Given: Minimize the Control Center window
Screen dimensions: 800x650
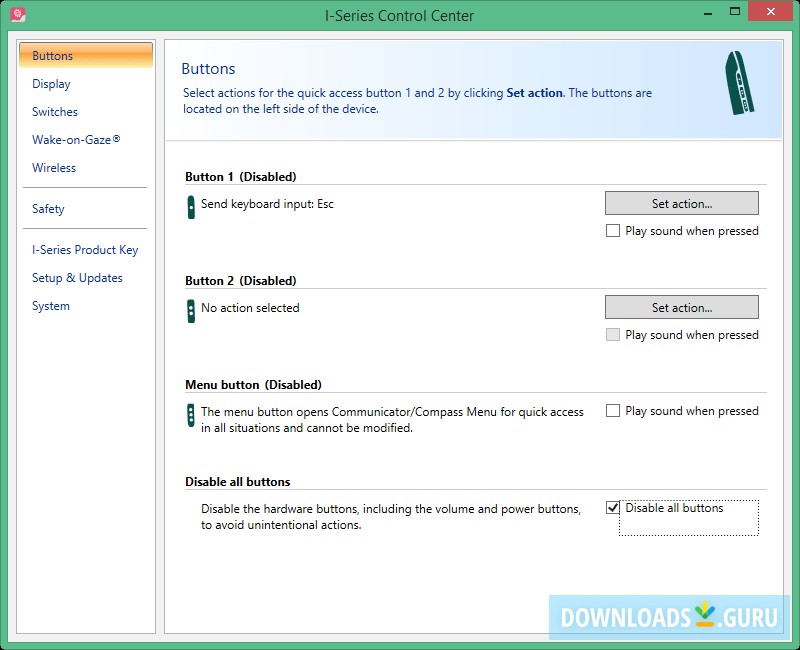Looking at the screenshot, I should pyautogui.click(x=708, y=13).
